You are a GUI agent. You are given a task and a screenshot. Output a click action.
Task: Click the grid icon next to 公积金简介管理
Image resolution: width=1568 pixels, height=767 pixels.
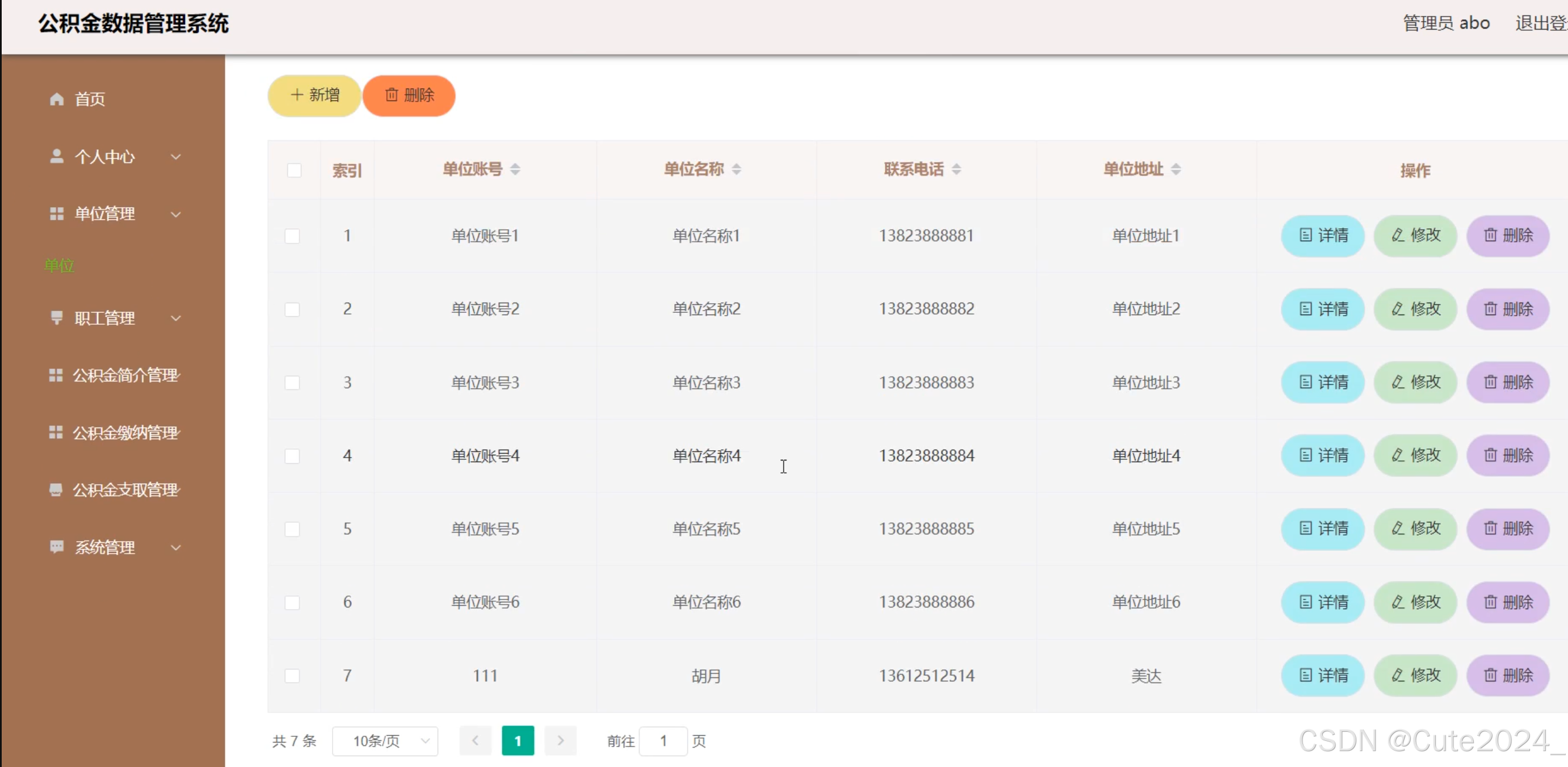[56, 375]
